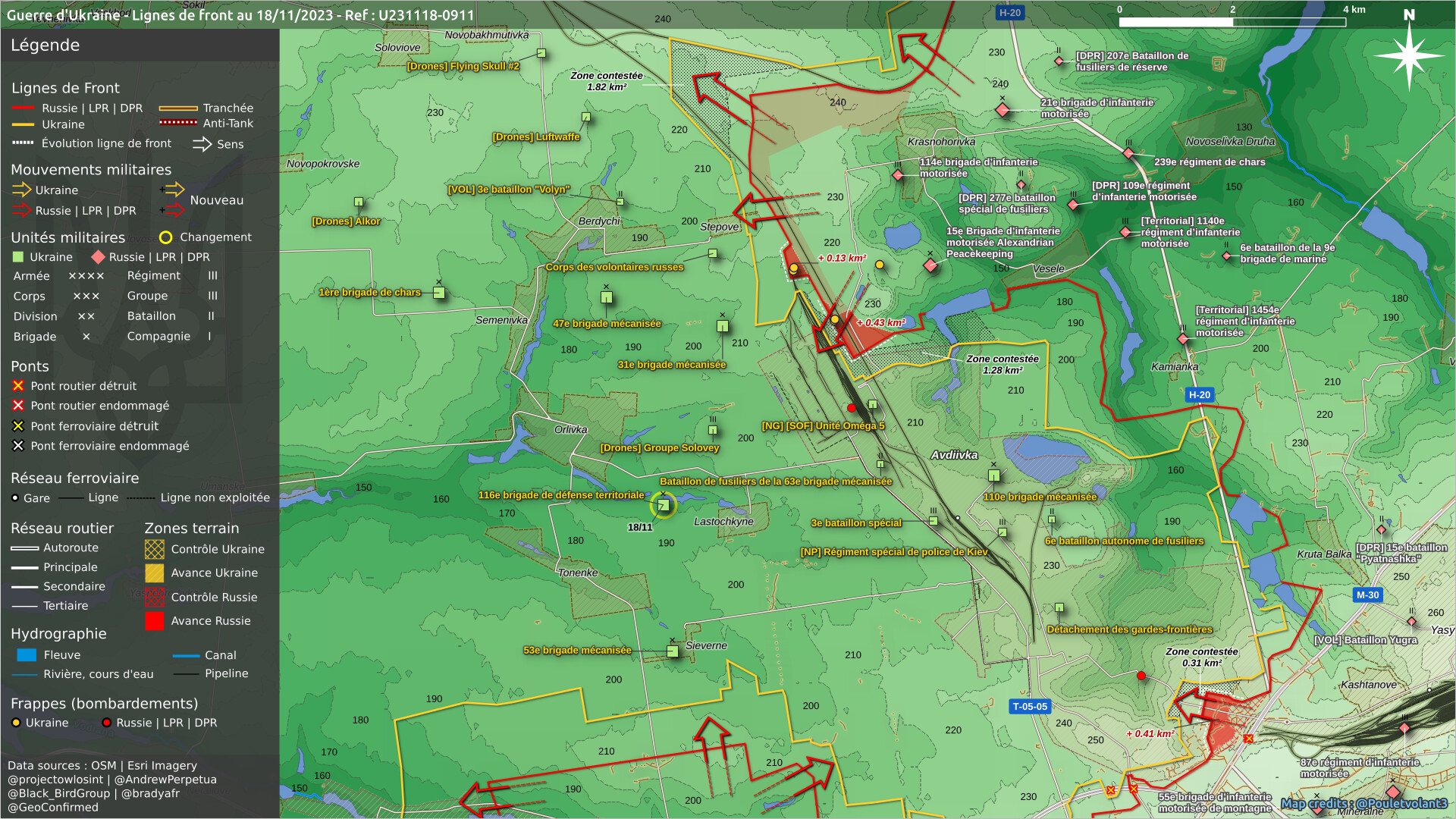Select the circled 116e brigade unit marker
Image resolution: width=1456 pixels, height=819 pixels.
click(x=664, y=505)
